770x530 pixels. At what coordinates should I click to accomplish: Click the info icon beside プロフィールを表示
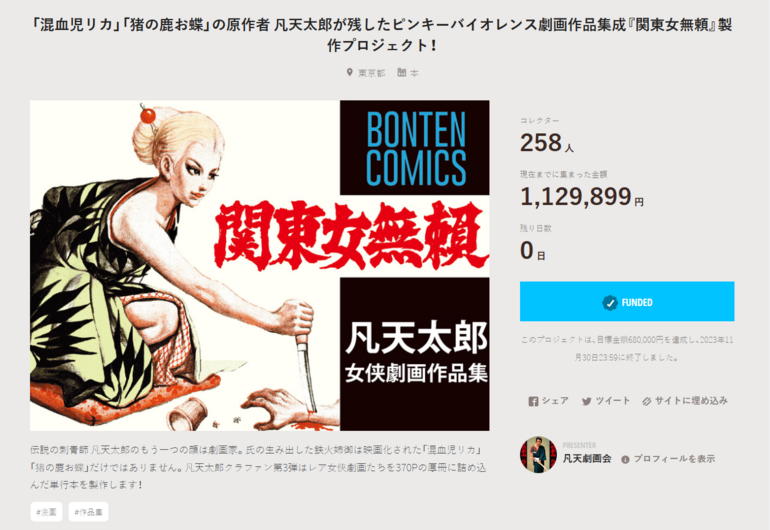tap(625, 459)
